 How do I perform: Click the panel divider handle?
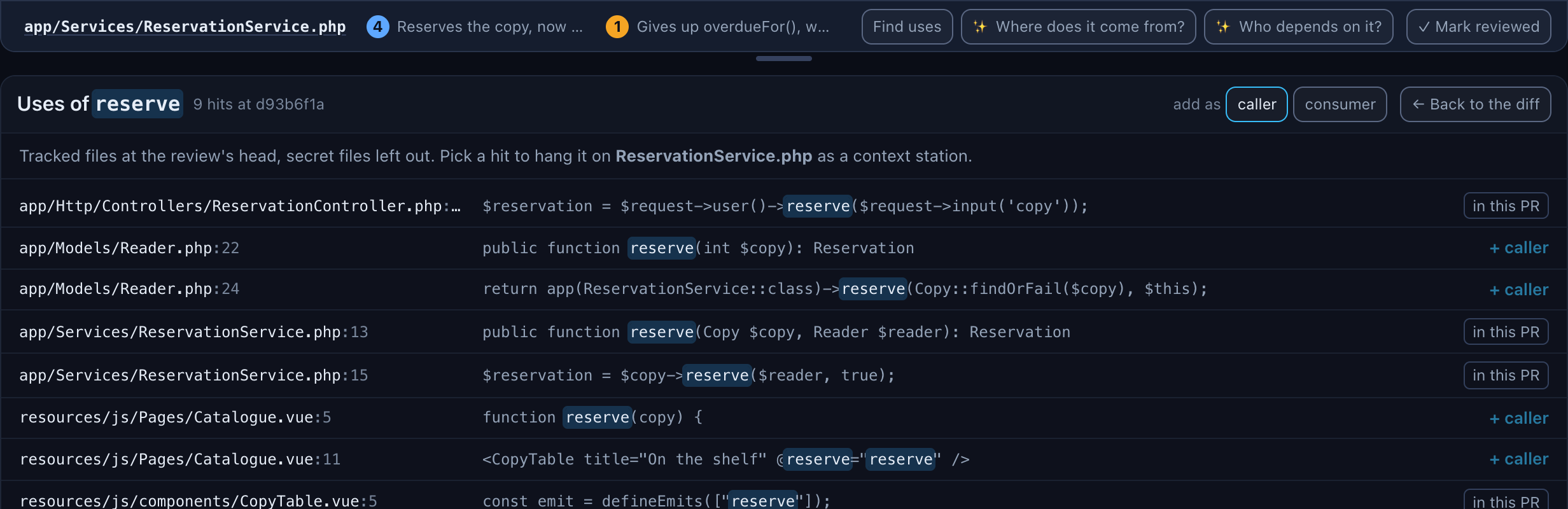tap(784, 59)
